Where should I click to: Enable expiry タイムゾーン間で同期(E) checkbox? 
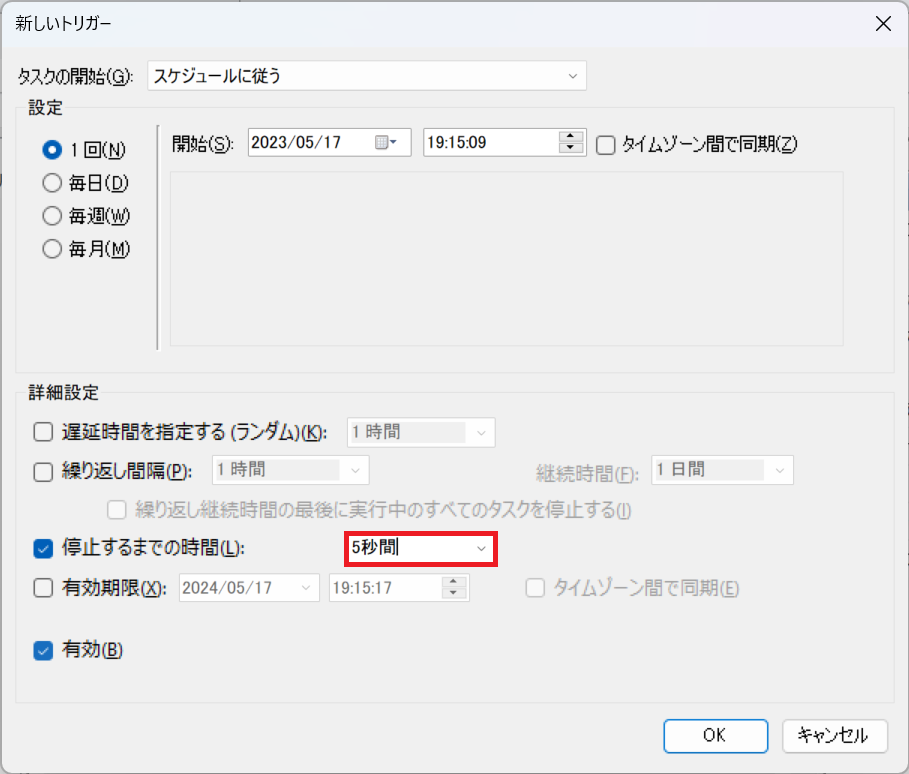[x=535, y=588]
